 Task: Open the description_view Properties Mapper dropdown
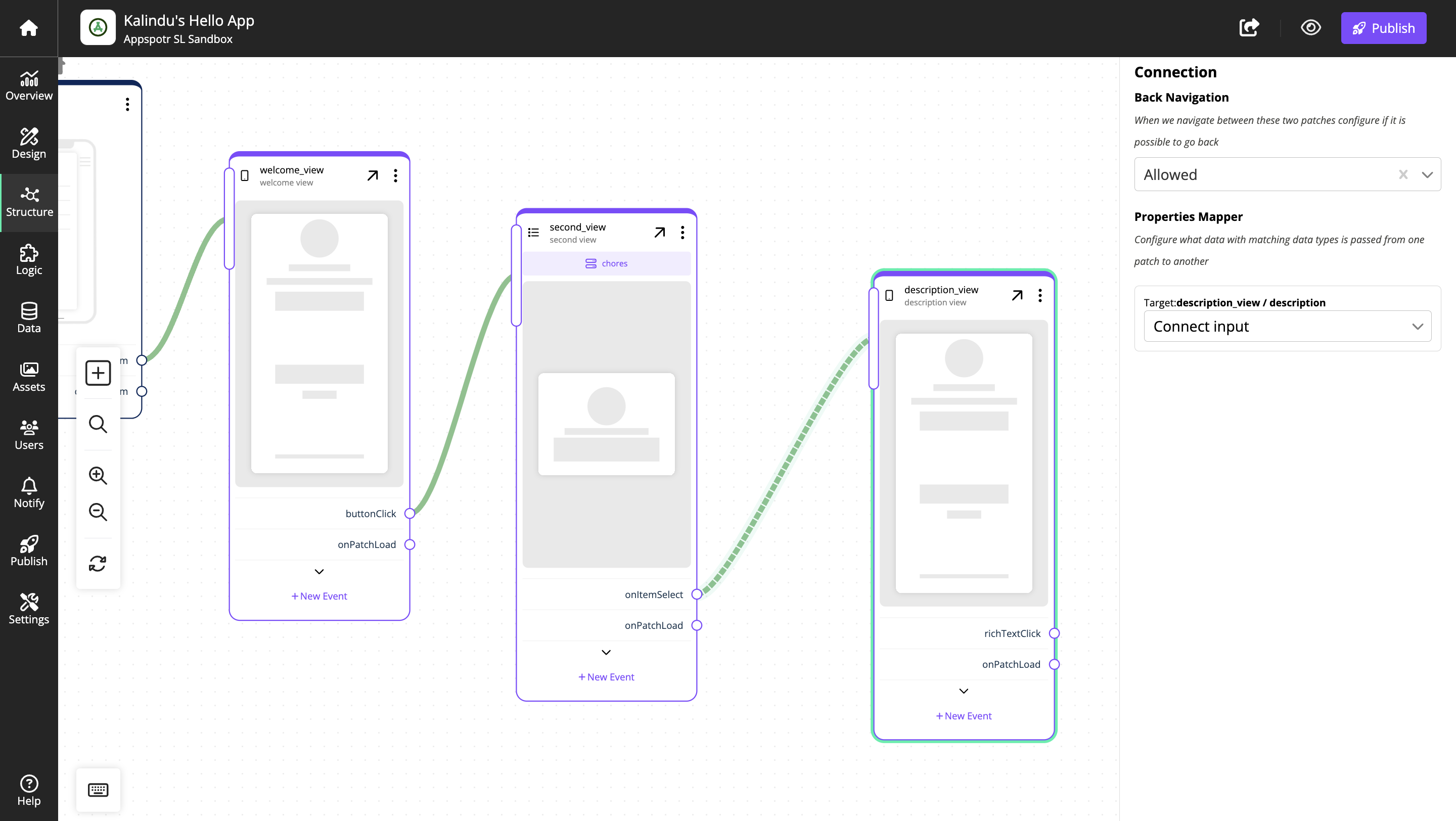(x=1287, y=326)
